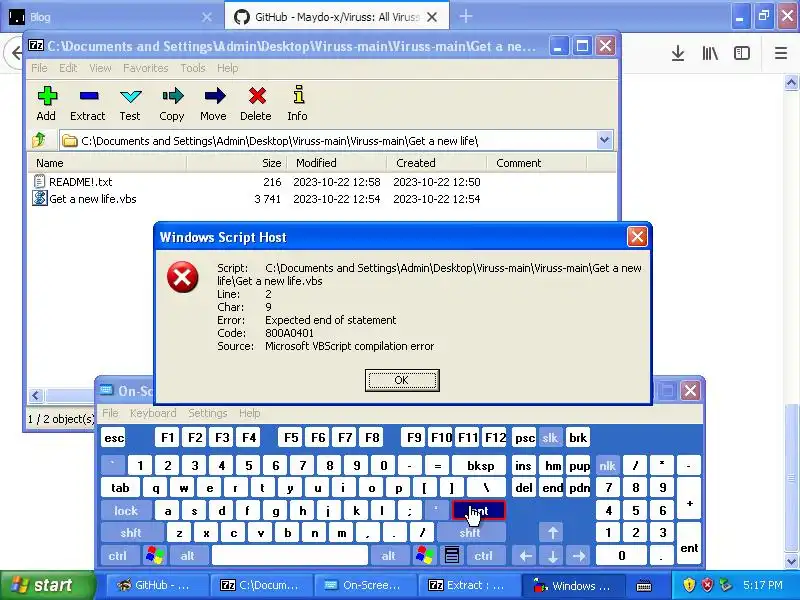This screenshot has height=600, width=800.
Task: Click the left Windows logo key on keyboard
Action: pyautogui.click(x=155, y=555)
